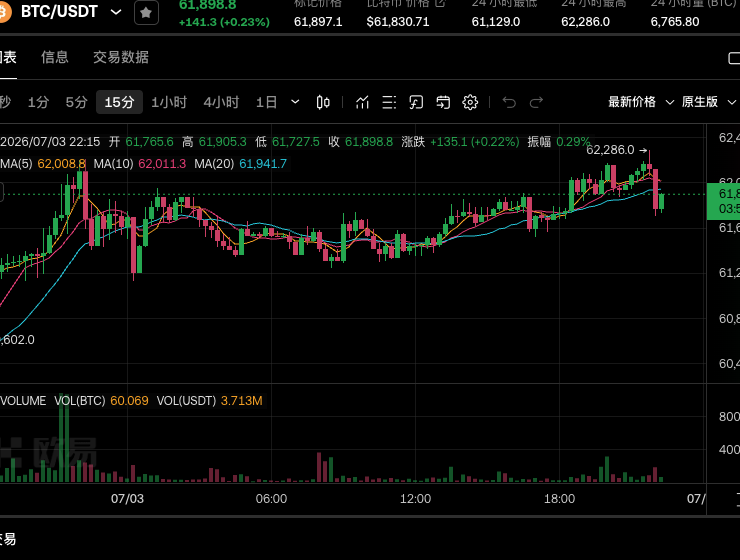Click the 24h high value 62,286.0 in header

click(585, 22)
